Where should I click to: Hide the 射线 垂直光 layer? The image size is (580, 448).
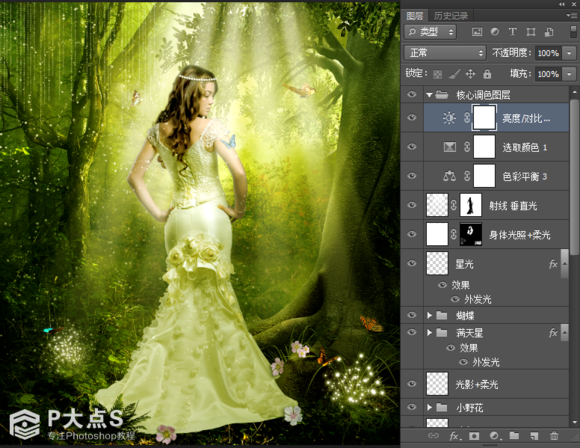click(412, 205)
